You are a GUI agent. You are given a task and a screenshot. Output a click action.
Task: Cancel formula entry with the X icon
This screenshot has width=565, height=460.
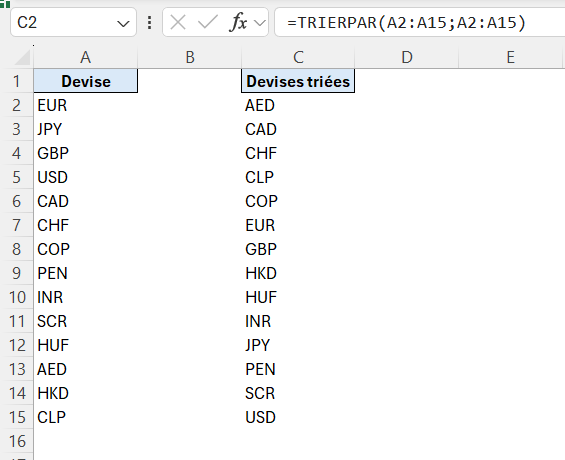click(178, 23)
